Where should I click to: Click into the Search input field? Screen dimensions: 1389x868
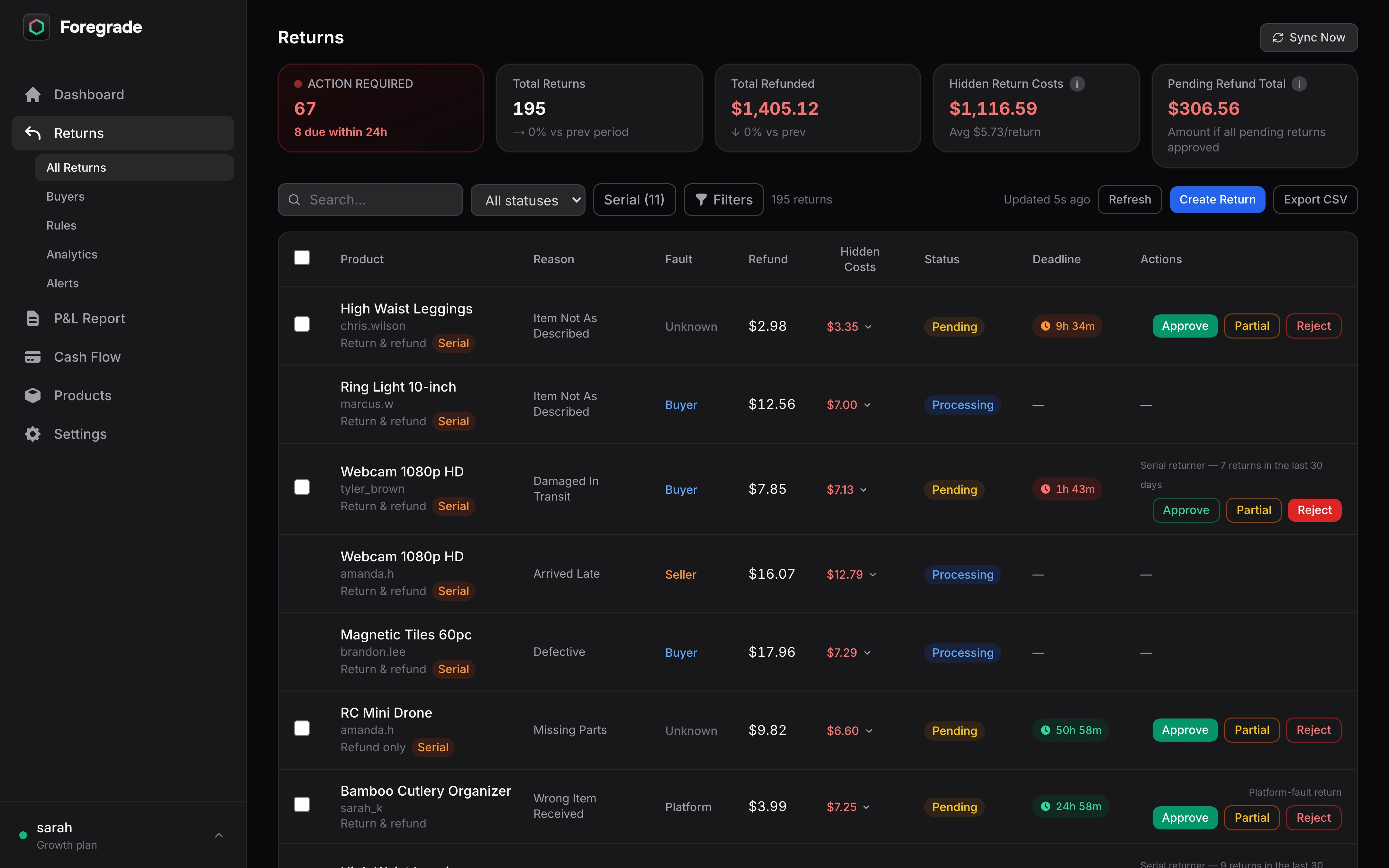coord(379,200)
